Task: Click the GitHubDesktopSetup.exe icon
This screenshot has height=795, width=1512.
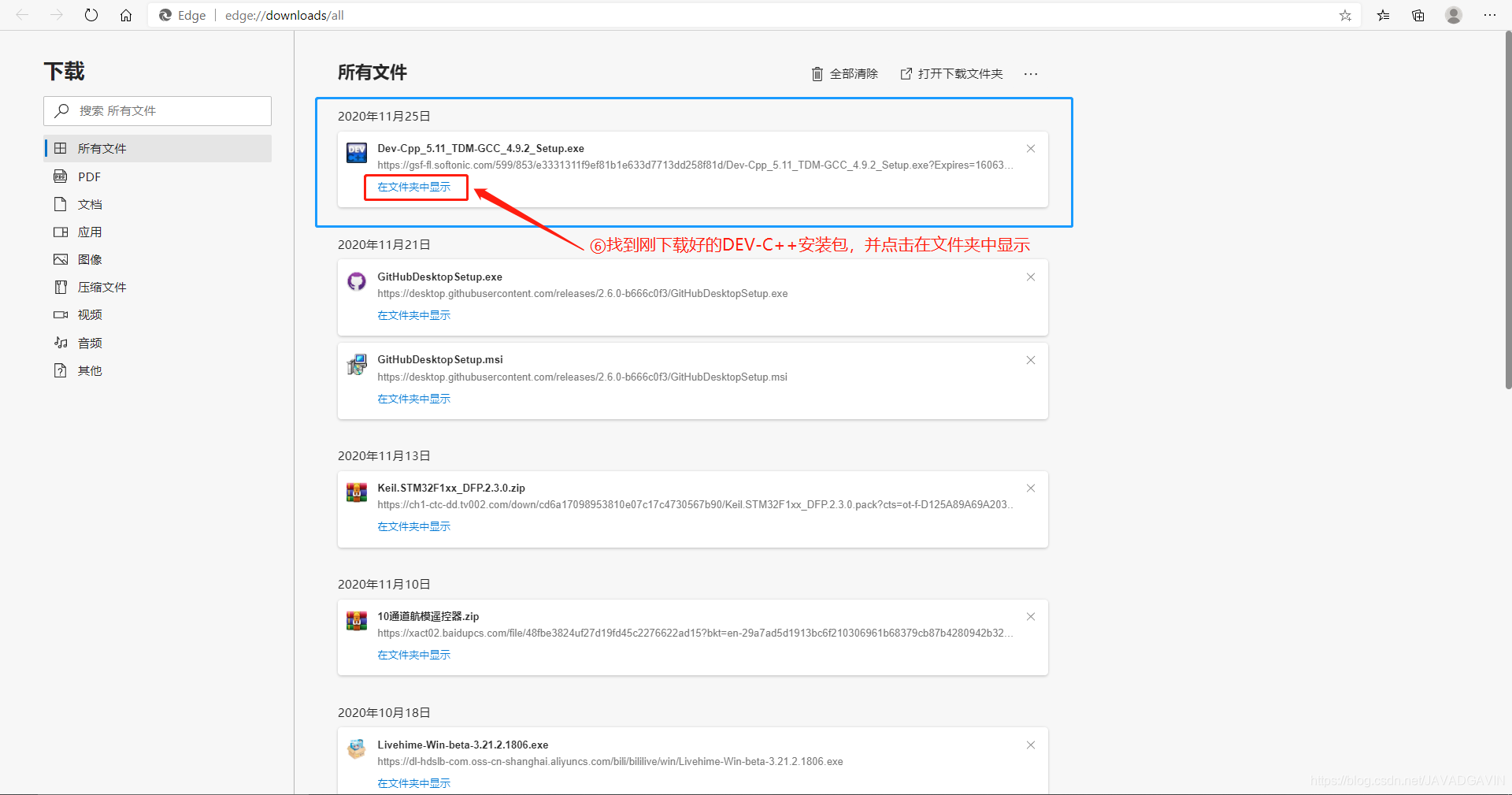Action: (x=357, y=281)
